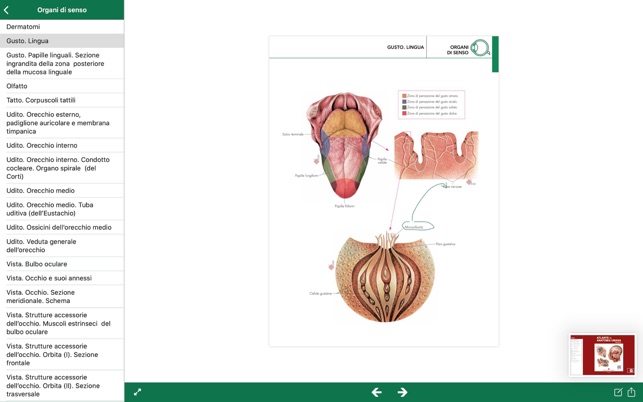Tap pink tag icon beside taste bud

pyautogui.click(x=331, y=267)
